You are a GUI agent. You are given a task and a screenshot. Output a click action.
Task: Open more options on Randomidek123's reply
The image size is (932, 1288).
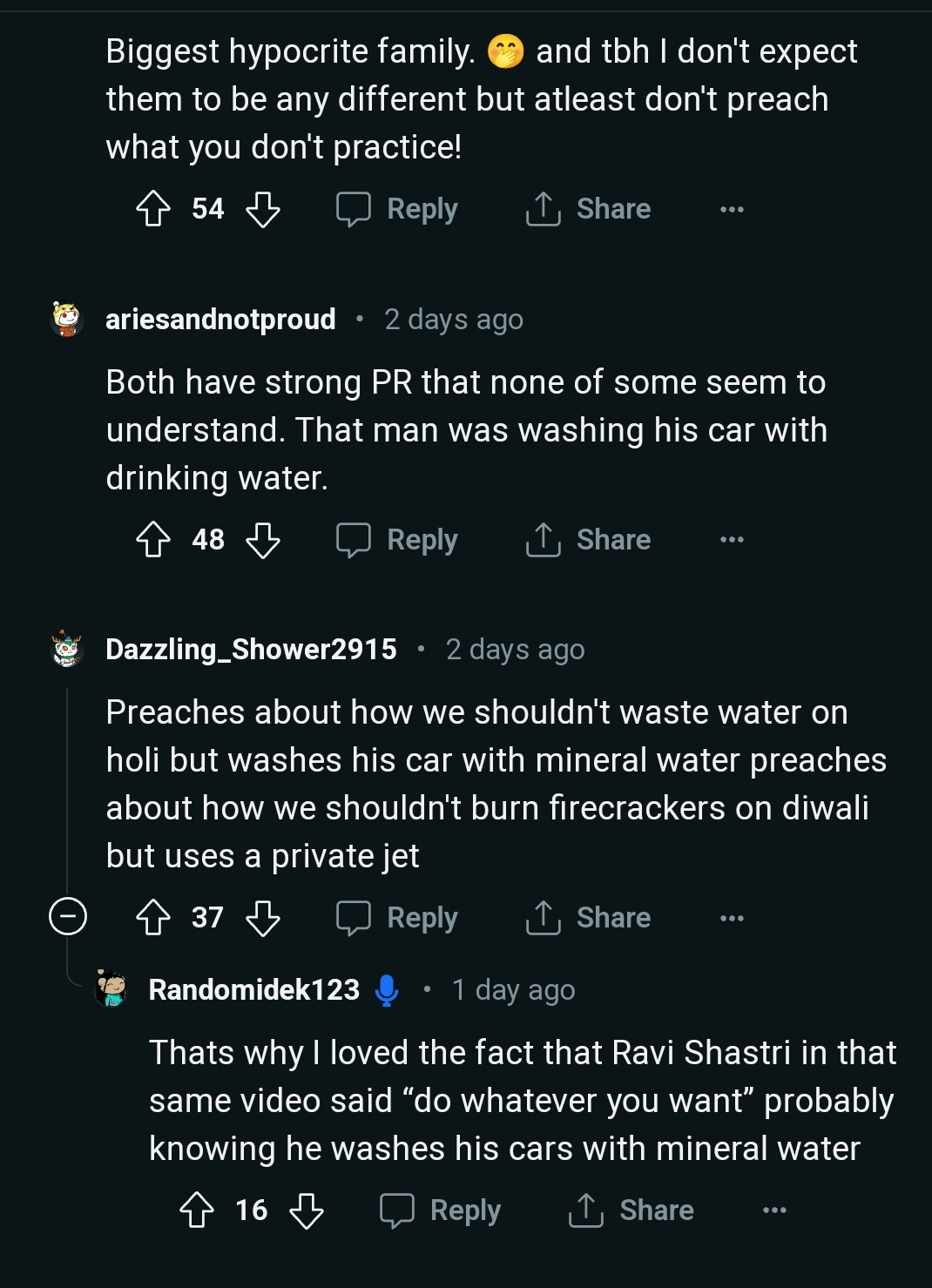pos(774,1210)
